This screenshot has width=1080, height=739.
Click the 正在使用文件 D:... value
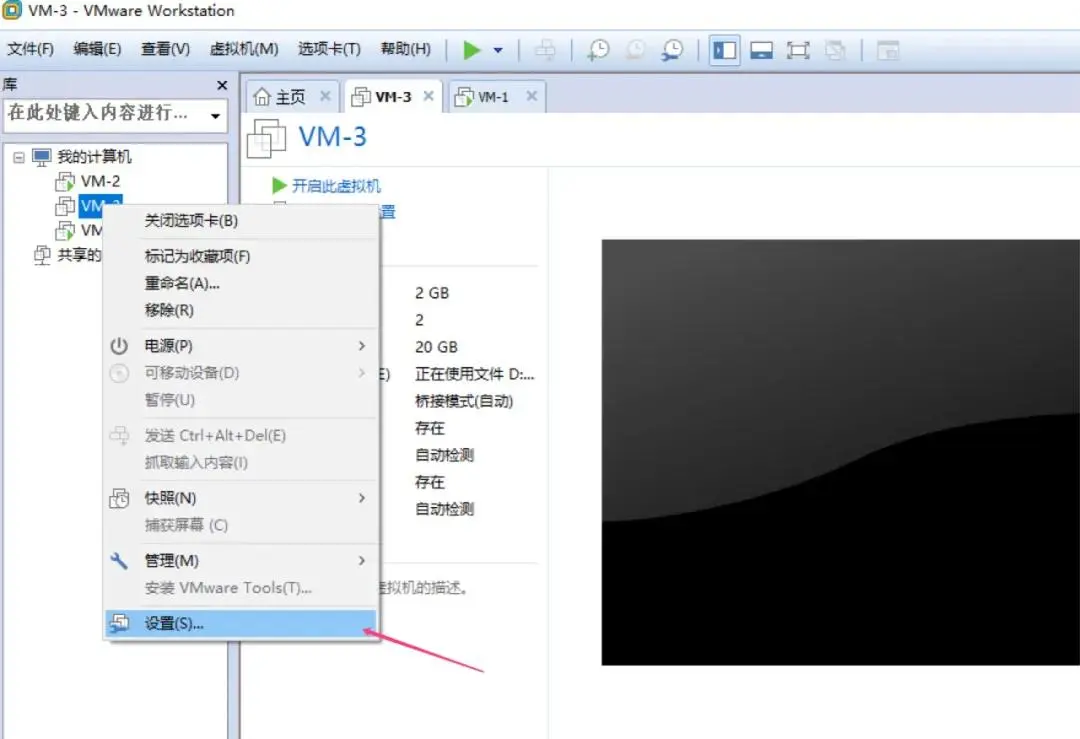[x=475, y=374]
